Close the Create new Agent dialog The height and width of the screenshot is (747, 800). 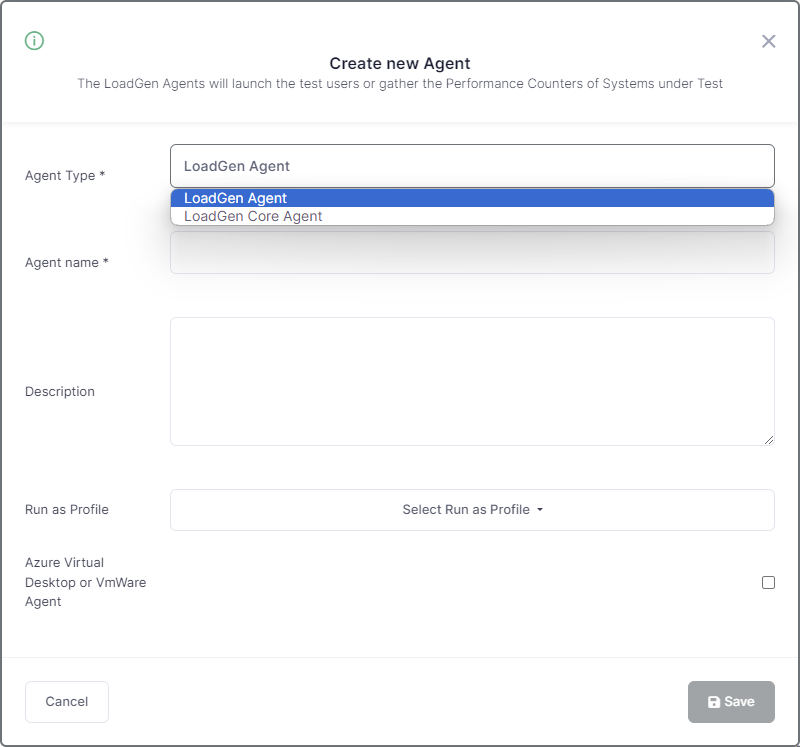768,41
